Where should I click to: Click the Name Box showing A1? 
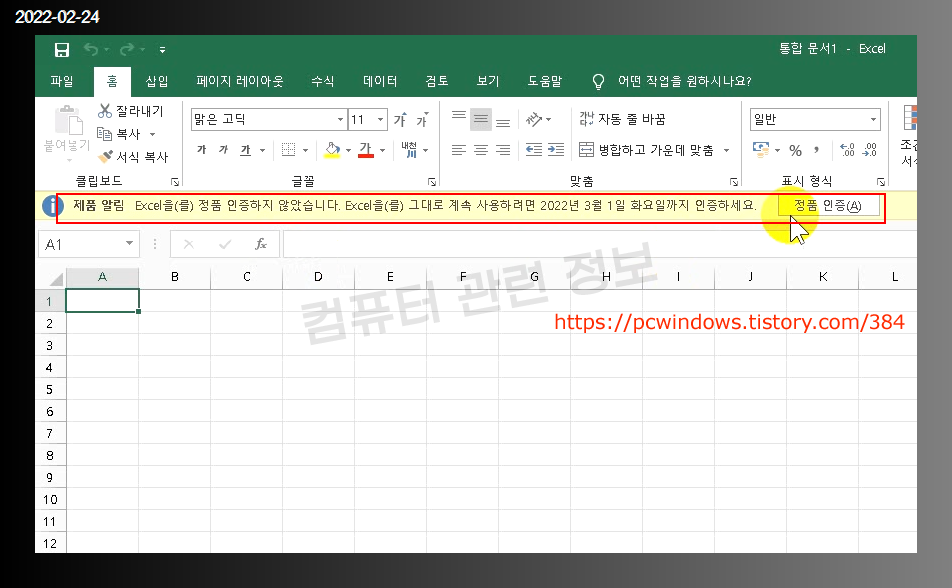[89, 244]
